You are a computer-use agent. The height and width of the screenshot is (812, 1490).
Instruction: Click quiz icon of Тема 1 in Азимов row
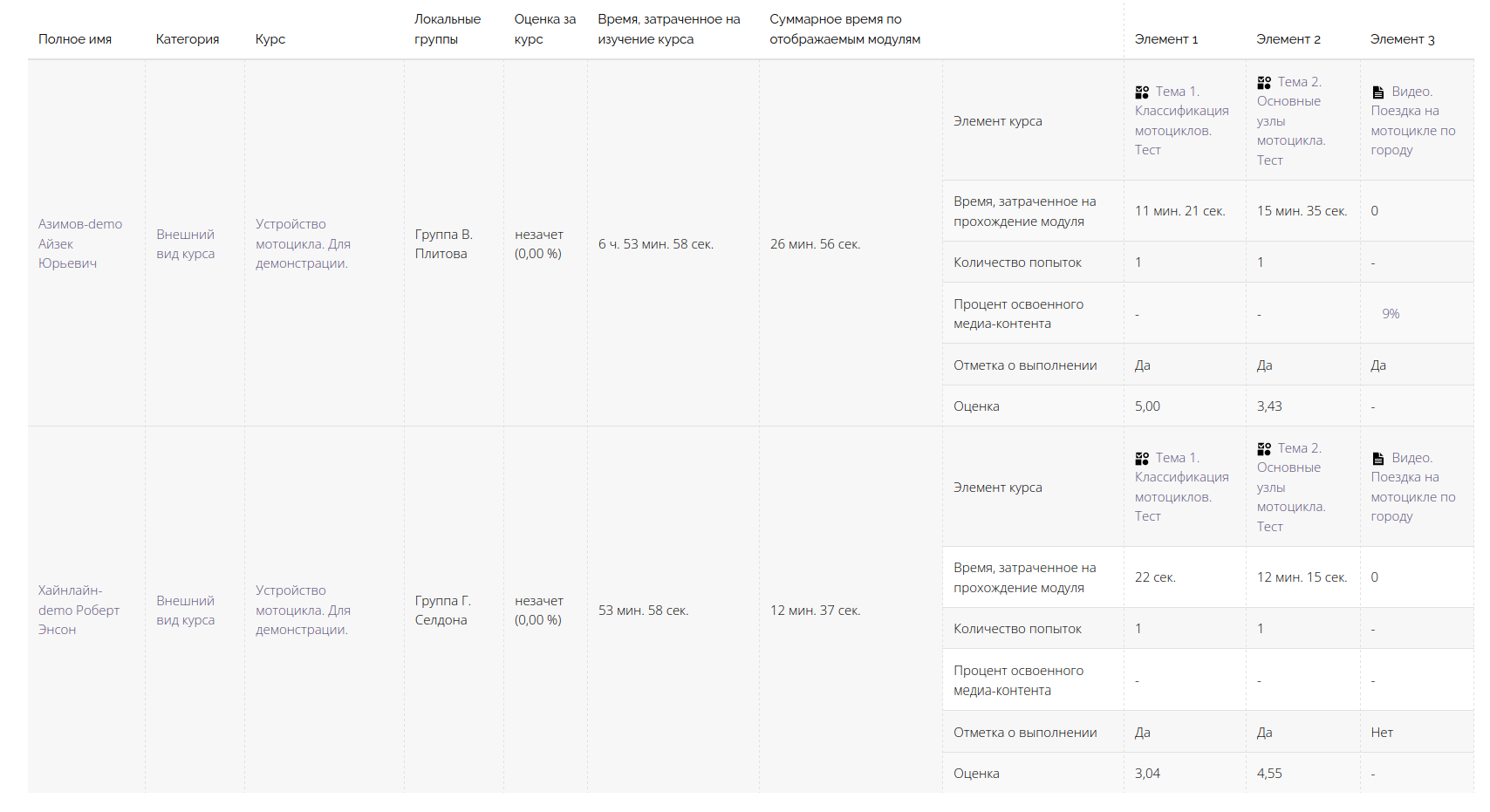pyautogui.click(x=1142, y=92)
